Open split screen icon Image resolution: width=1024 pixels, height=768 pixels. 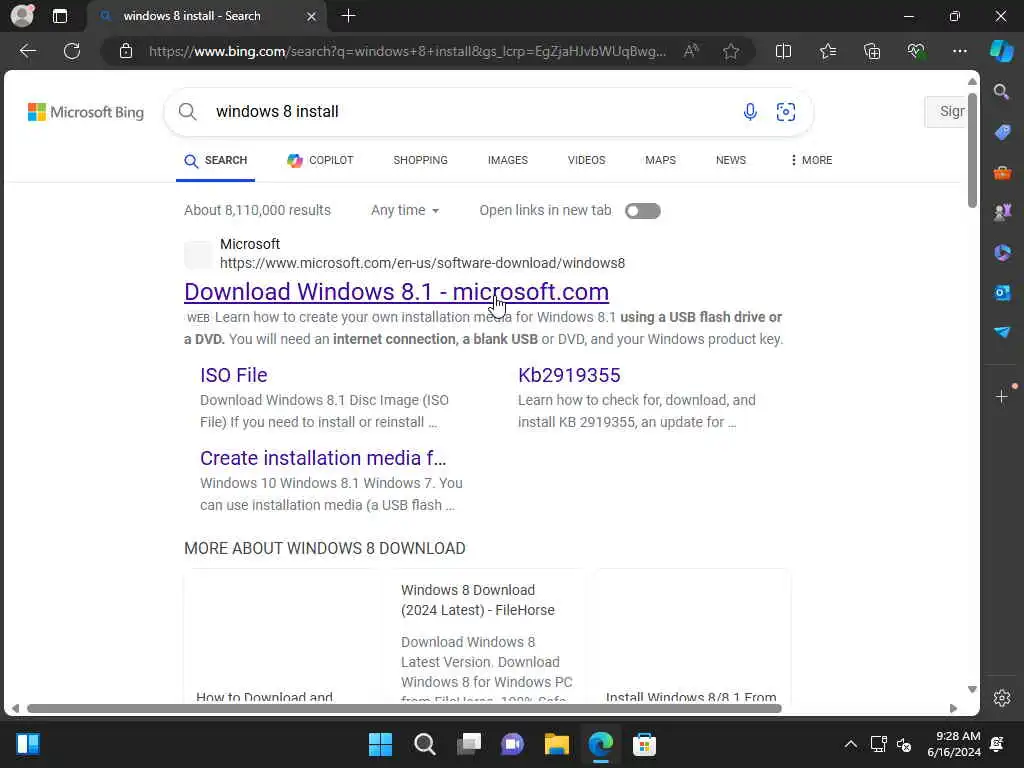pyautogui.click(x=783, y=51)
